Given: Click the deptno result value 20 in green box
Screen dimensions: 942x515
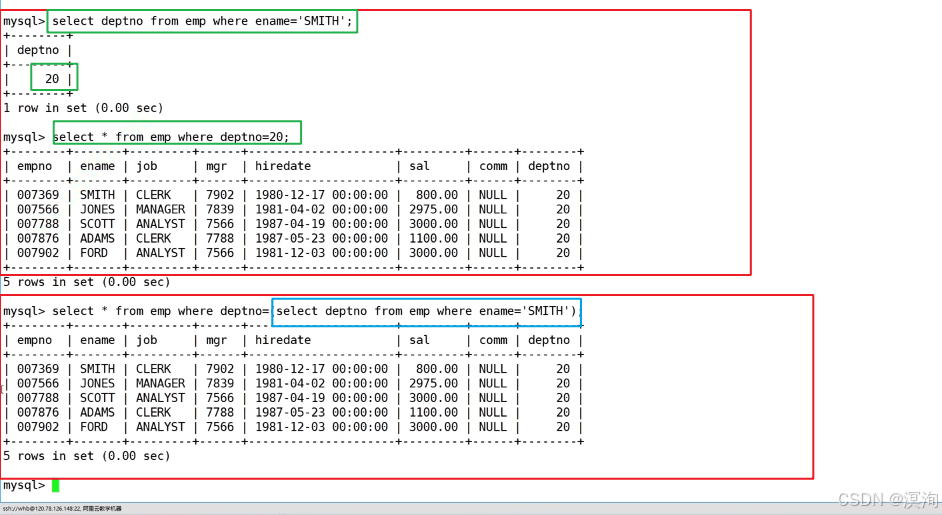Looking at the screenshot, I should 53,78.
